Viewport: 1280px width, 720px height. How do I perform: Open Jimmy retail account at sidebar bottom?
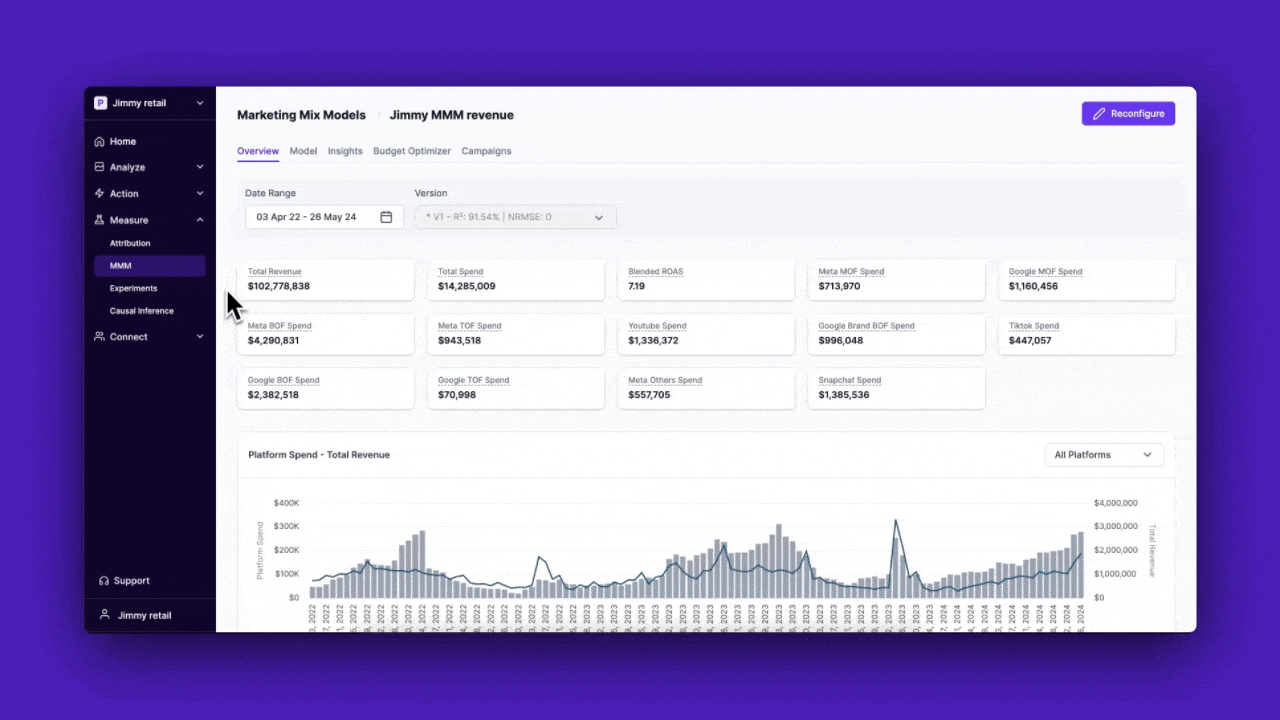click(145, 615)
